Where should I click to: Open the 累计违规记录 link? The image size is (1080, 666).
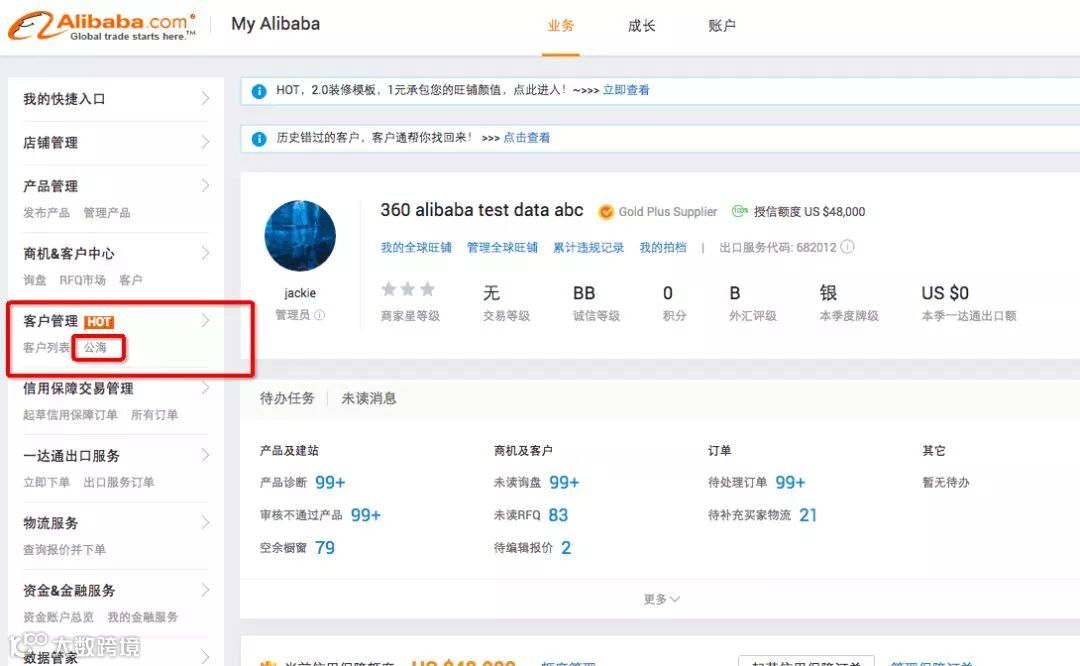coord(588,247)
